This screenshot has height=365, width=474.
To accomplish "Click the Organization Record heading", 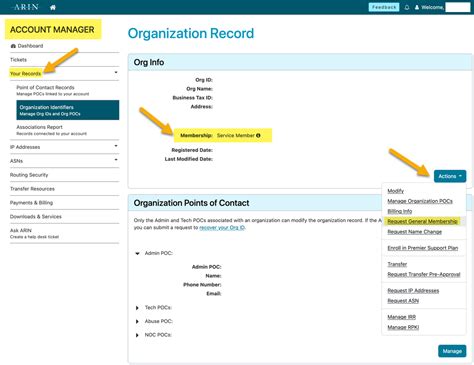I will tap(191, 33).
